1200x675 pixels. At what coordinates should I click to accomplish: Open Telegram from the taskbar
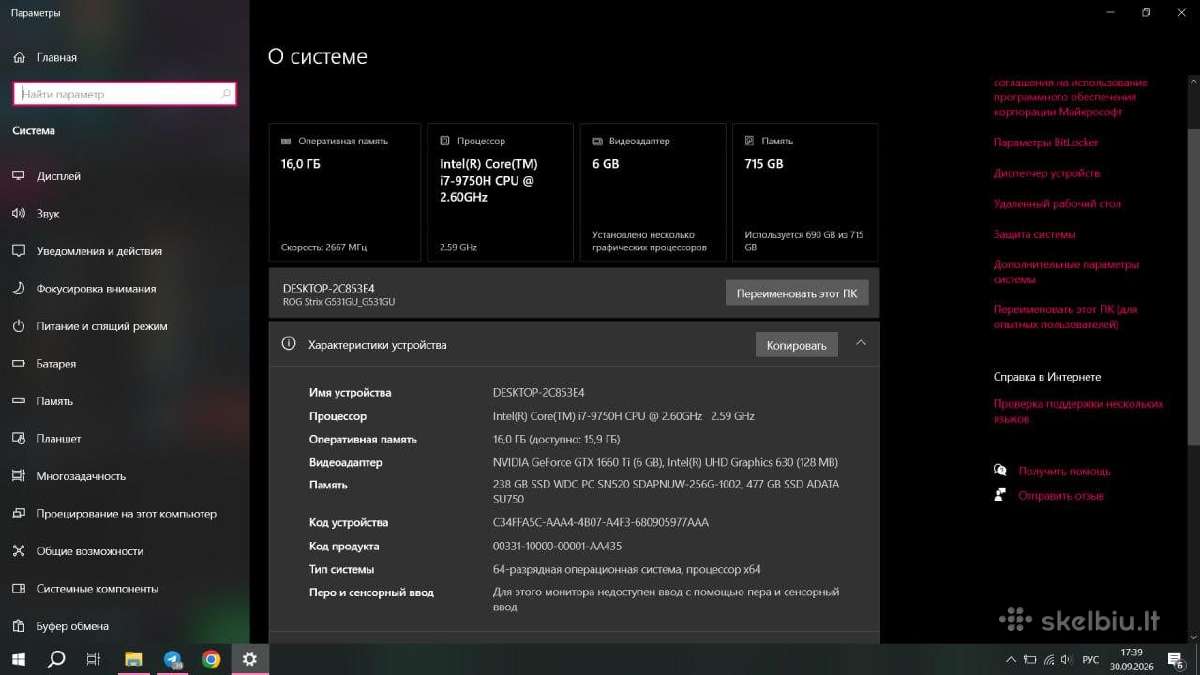(x=173, y=659)
